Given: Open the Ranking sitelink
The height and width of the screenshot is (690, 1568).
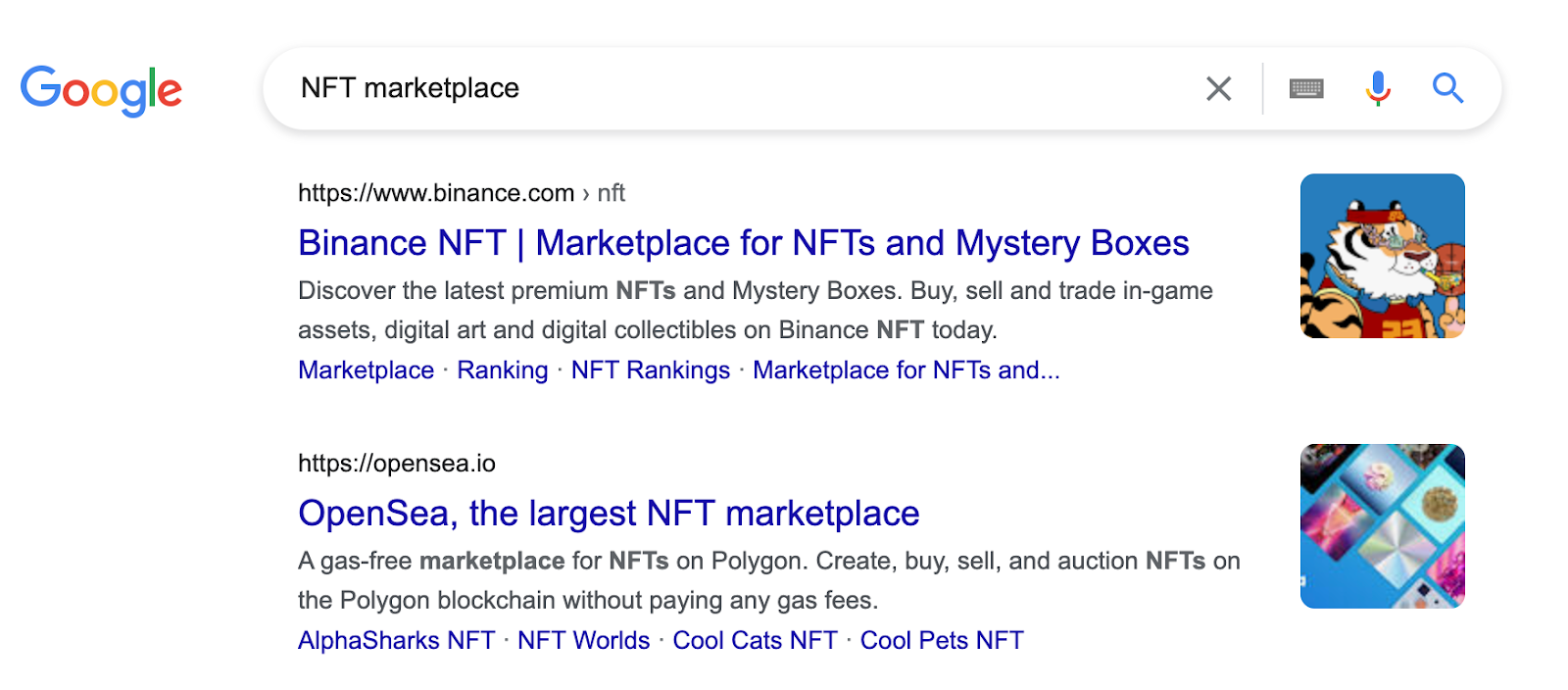Looking at the screenshot, I should coord(502,370).
